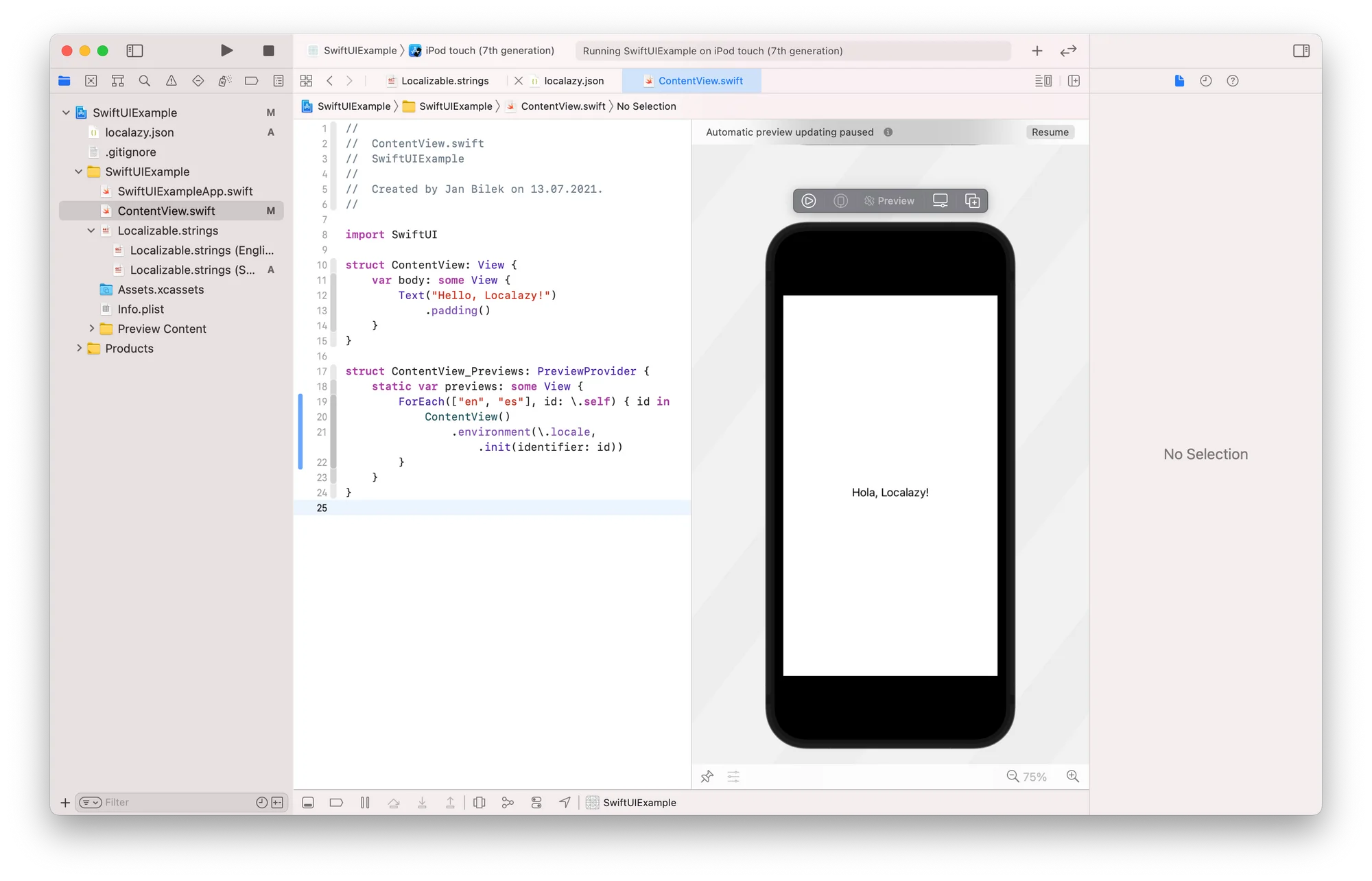1372x881 pixels.
Task: Click the Resume preview button
Action: coord(1050,132)
